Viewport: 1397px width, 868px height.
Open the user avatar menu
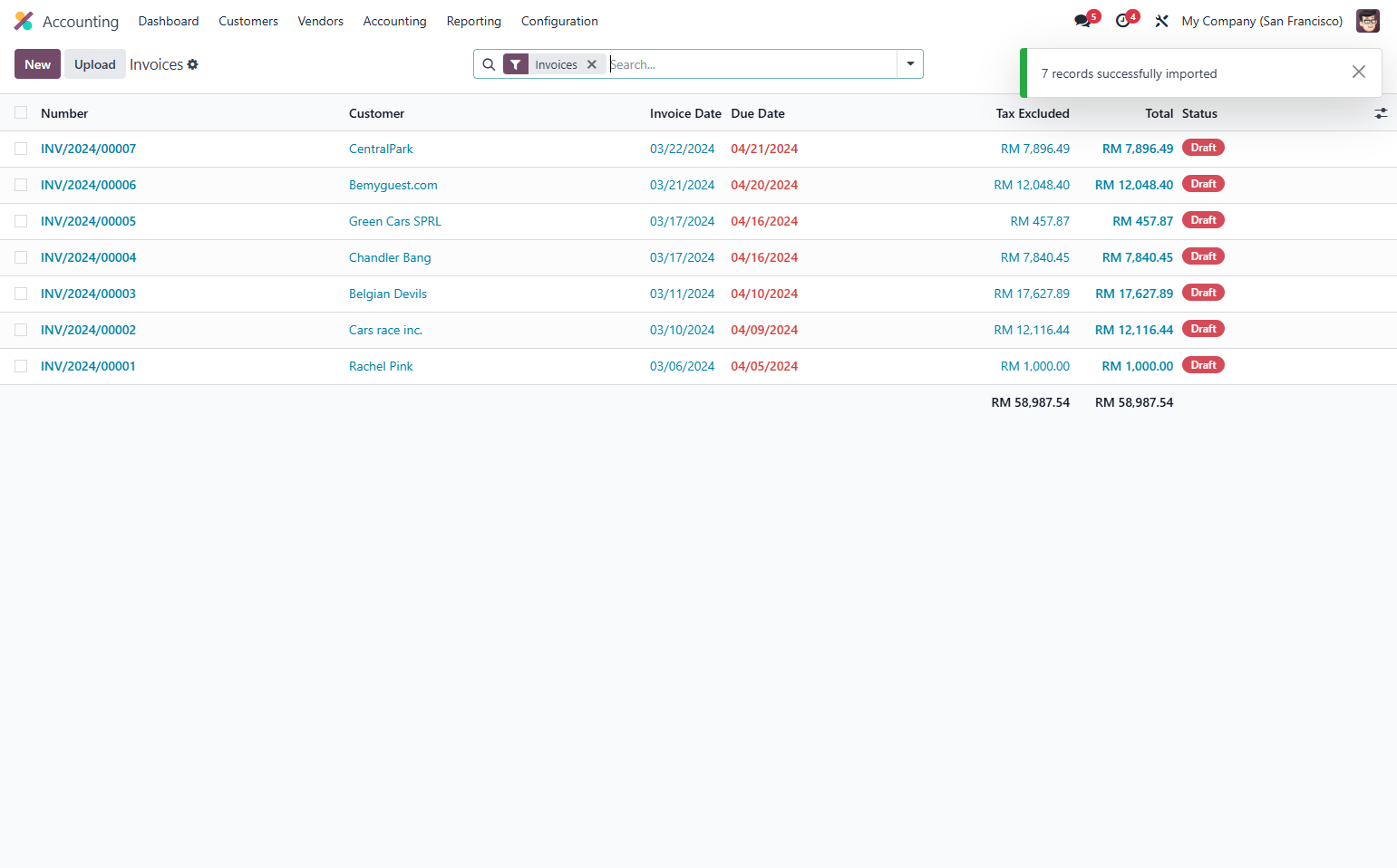click(1367, 21)
